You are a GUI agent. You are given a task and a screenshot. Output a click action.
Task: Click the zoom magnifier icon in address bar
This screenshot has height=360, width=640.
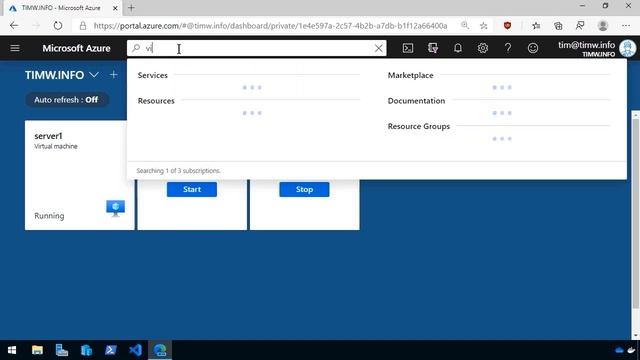(x=464, y=26)
